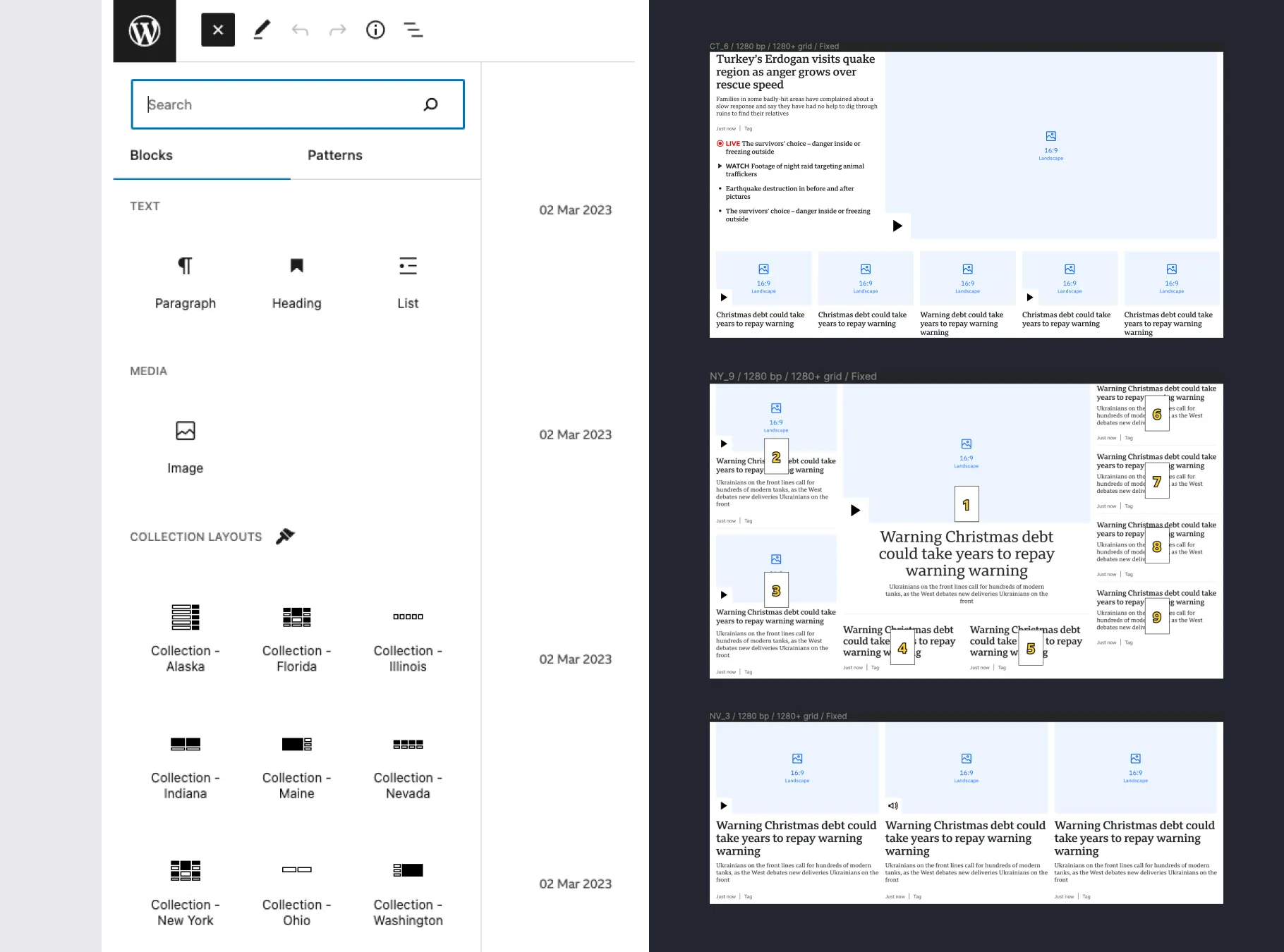Select the MEDIA section heading

click(148, 371)
